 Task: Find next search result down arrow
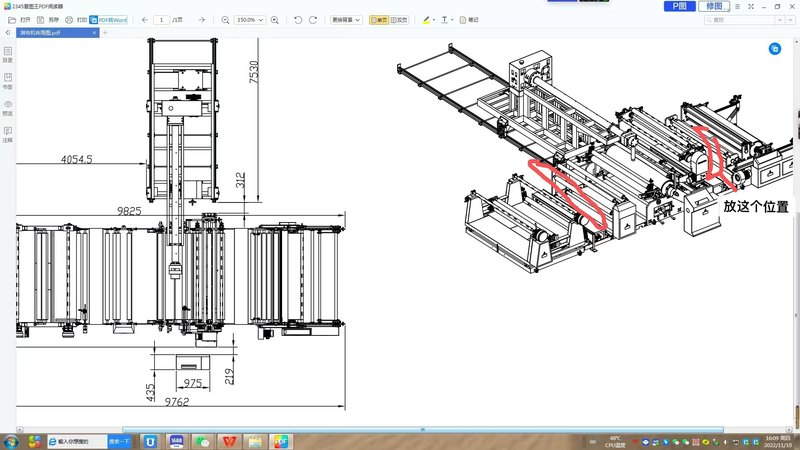coord(791,20)
